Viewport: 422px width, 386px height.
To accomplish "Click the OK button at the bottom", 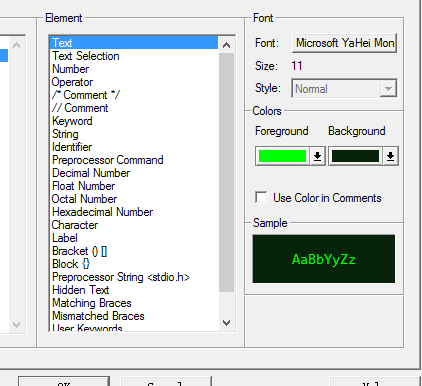I will point(64,382).
